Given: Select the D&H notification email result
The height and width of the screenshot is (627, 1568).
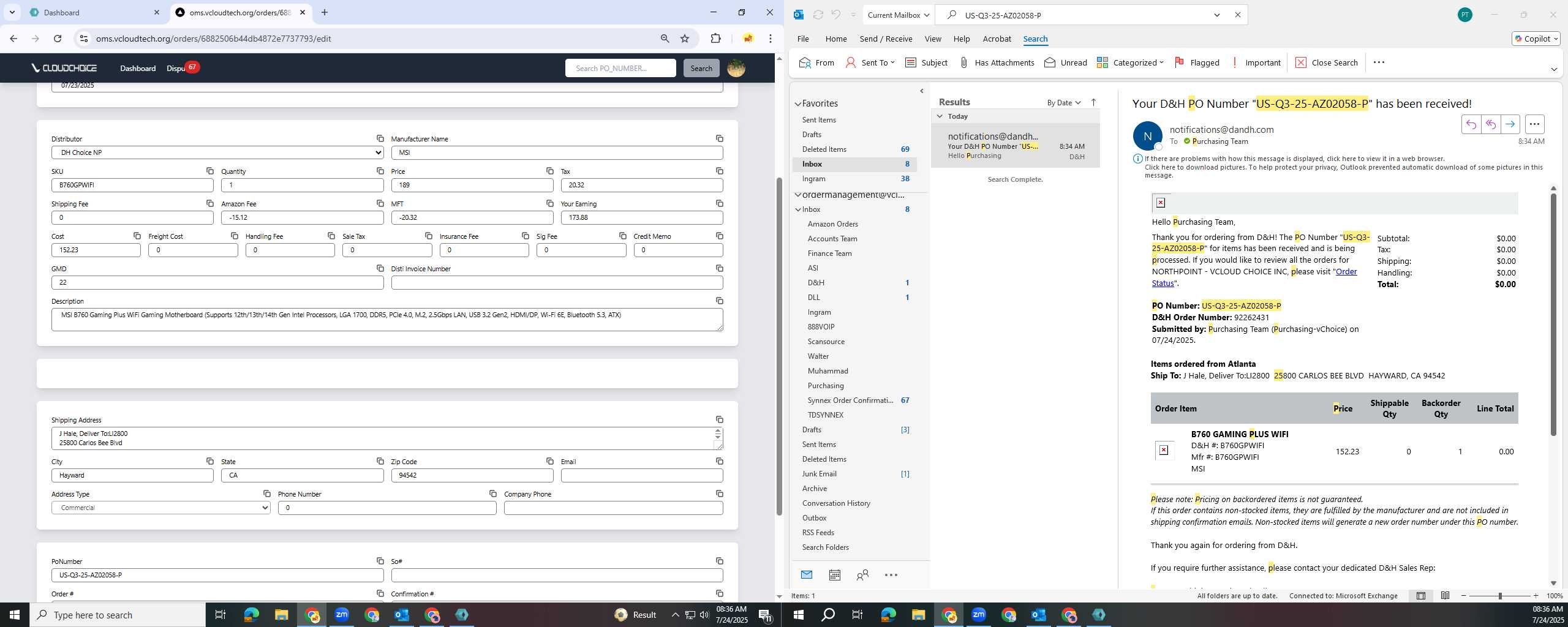Looking at the screenshot, I should pyautogui.click(x=1016, y=146).
